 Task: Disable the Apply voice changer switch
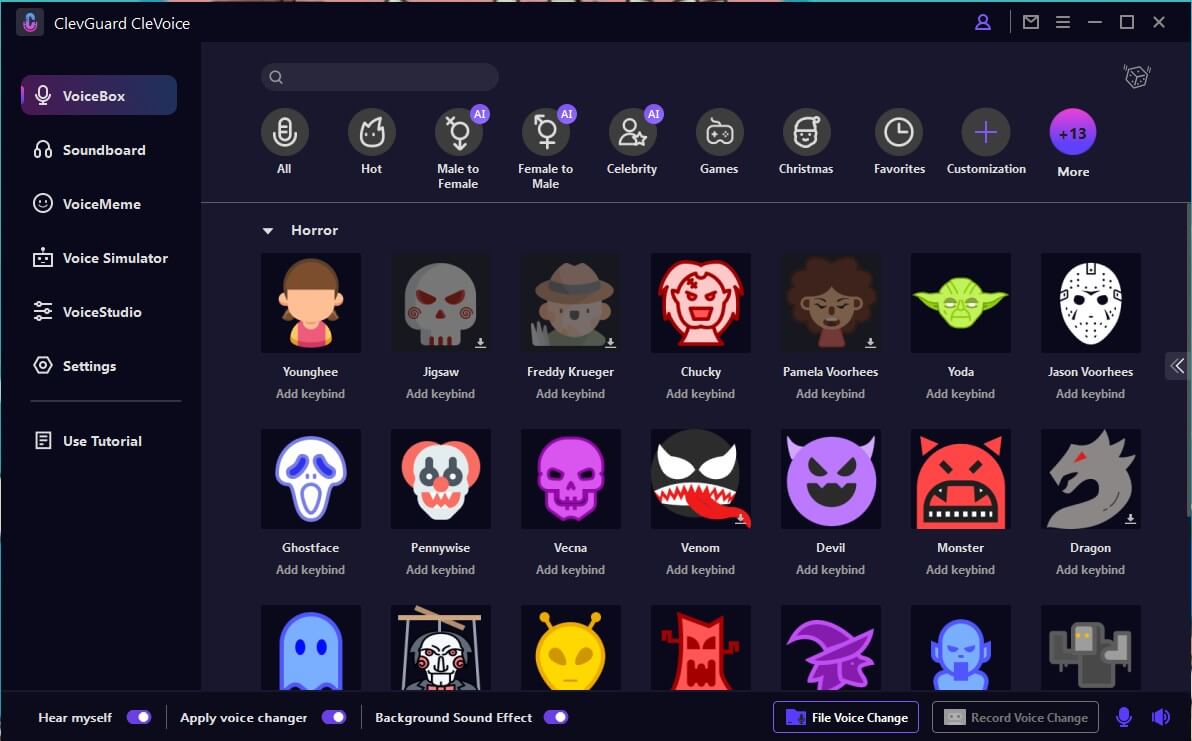(334, 717)
